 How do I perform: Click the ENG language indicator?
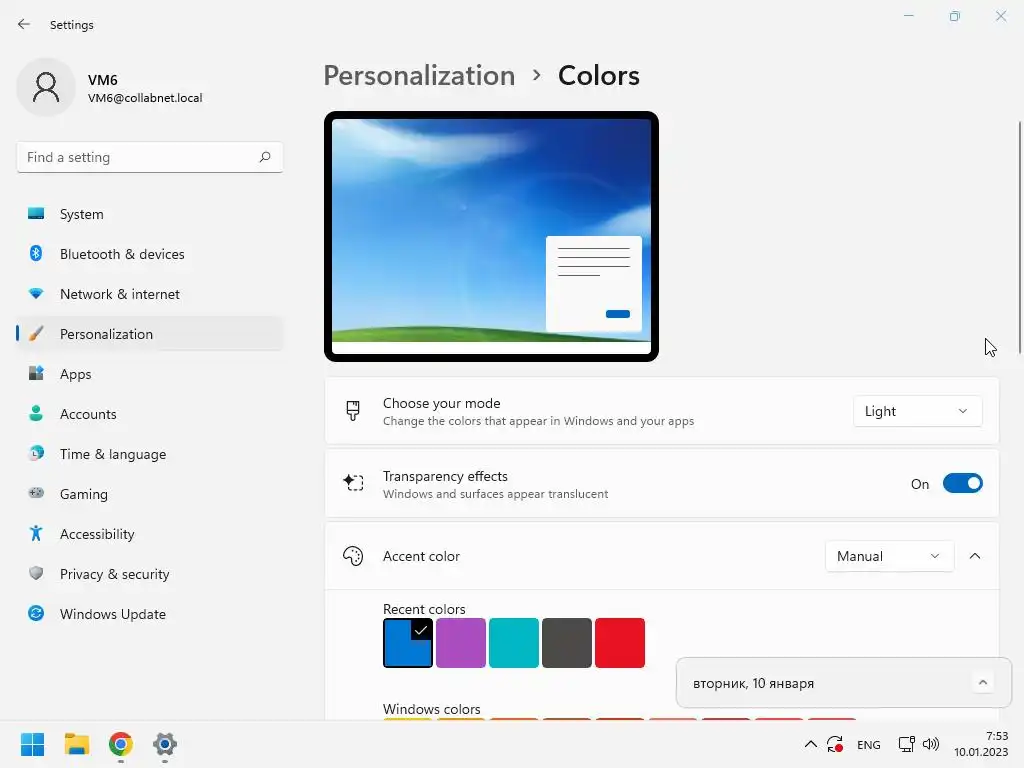coord(869,744)
